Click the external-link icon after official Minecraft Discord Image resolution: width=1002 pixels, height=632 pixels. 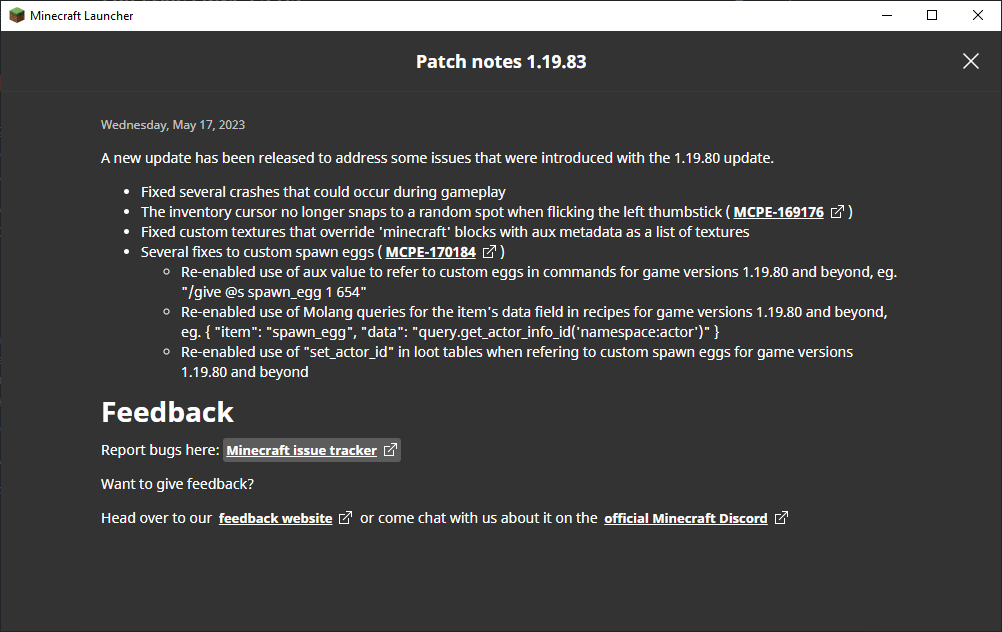tap(781, 518)
